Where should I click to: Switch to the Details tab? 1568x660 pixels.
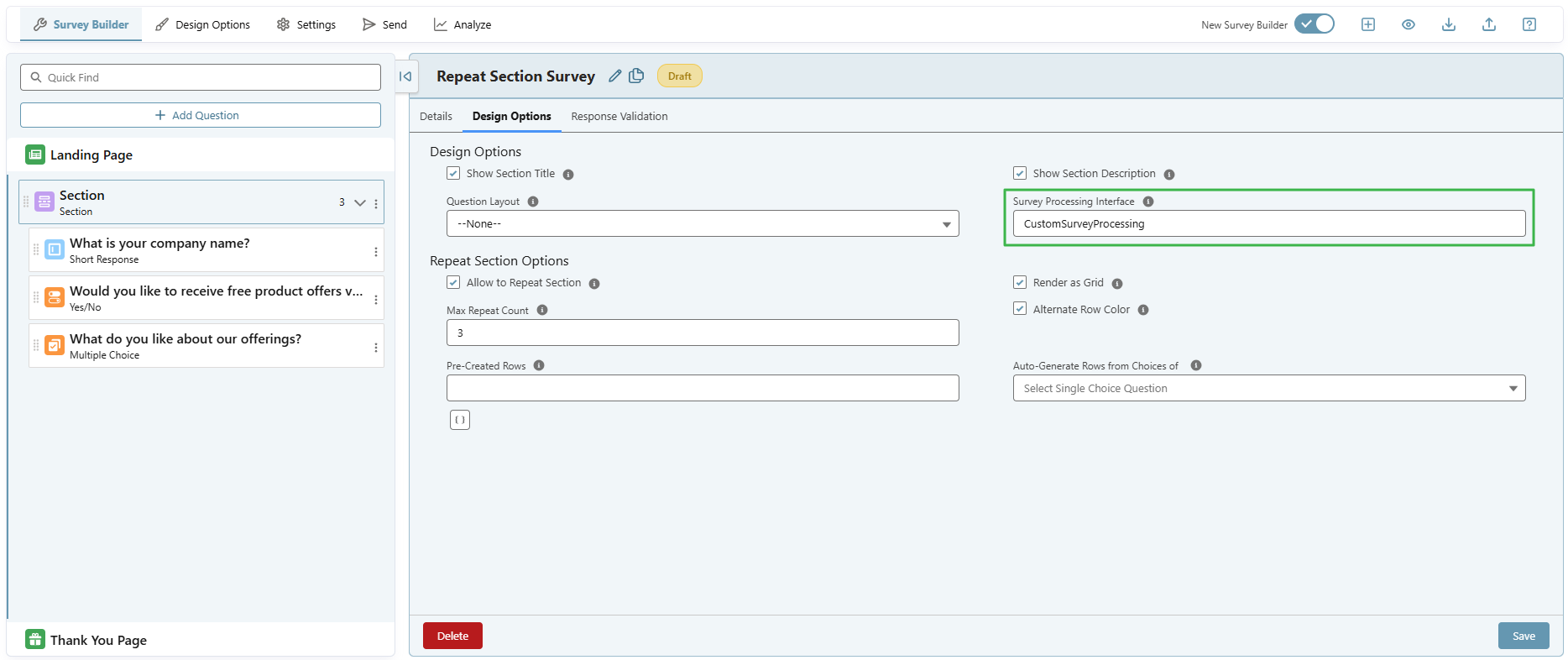[x=436, y=117]
